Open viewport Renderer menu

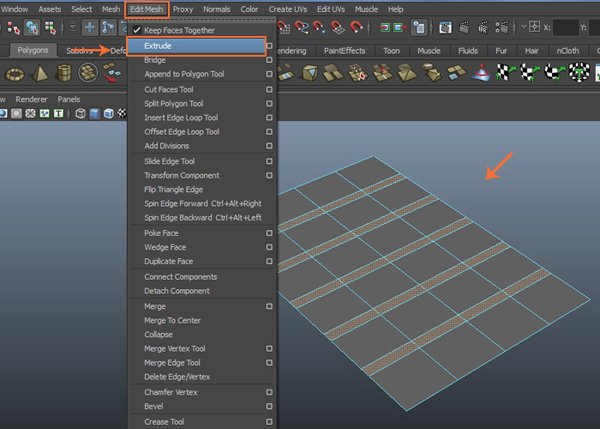click(x=31, y=100)
